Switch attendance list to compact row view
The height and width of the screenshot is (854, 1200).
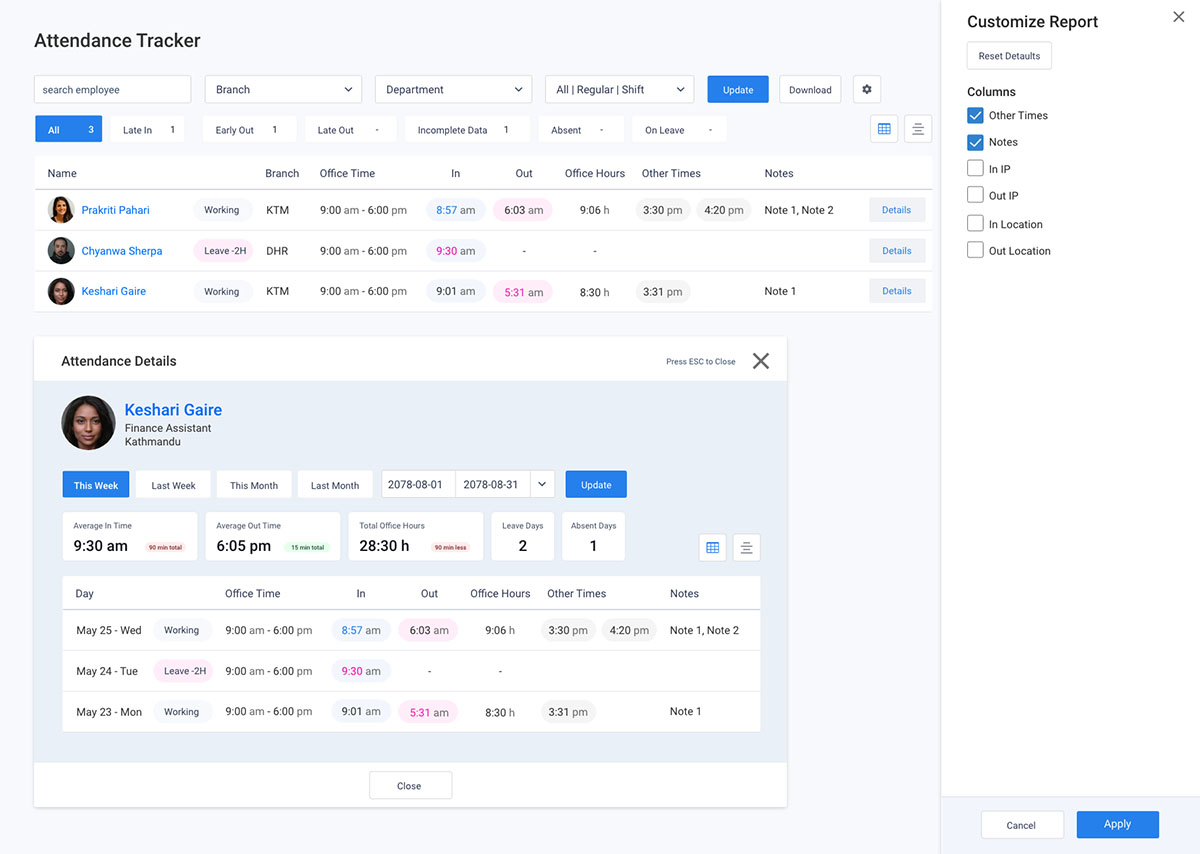(x=918, y=128)
